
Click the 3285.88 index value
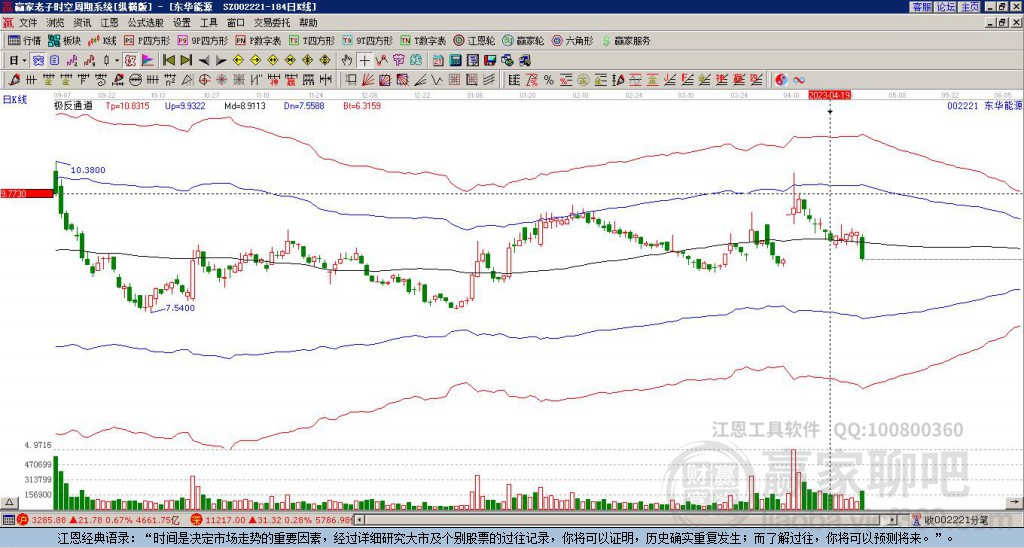tap(48, 520)
